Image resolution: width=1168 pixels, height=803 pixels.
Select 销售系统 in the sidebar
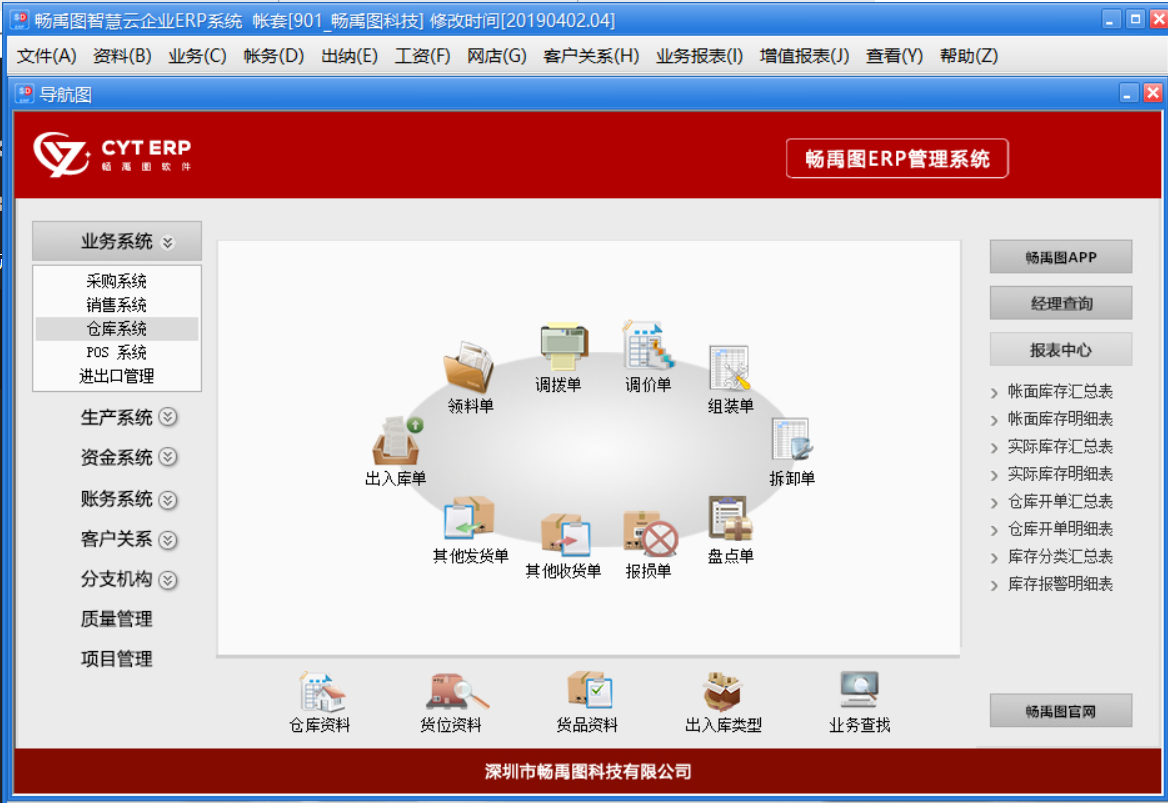coord(117,305)
